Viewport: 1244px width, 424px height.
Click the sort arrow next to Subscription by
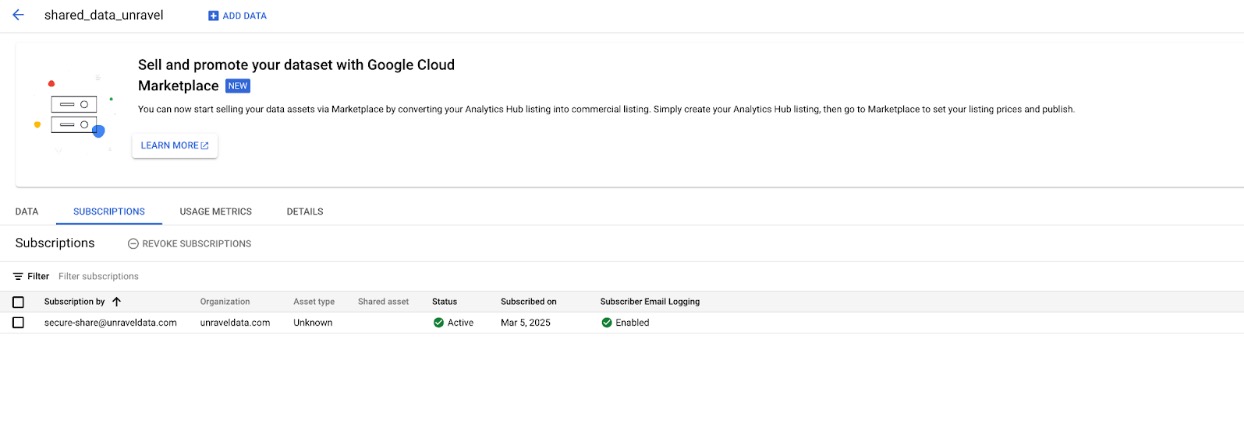pyautogui.click(x=116, y=301)
